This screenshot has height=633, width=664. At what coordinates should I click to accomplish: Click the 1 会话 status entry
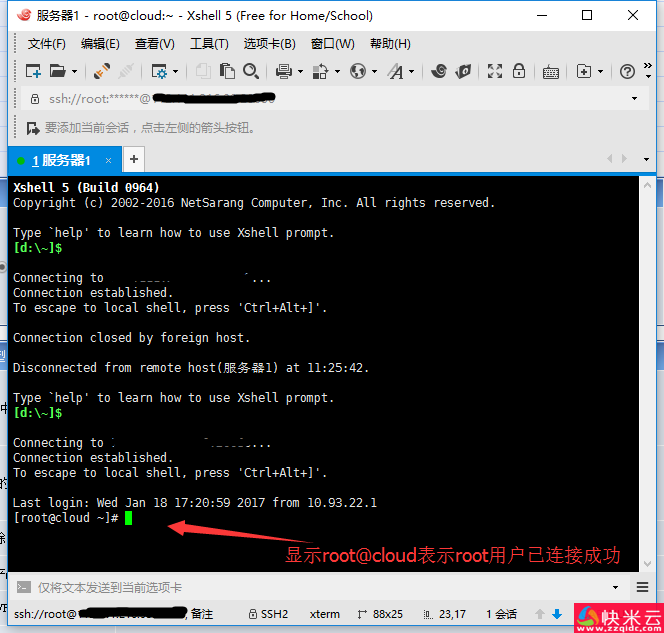coord(501,614)
